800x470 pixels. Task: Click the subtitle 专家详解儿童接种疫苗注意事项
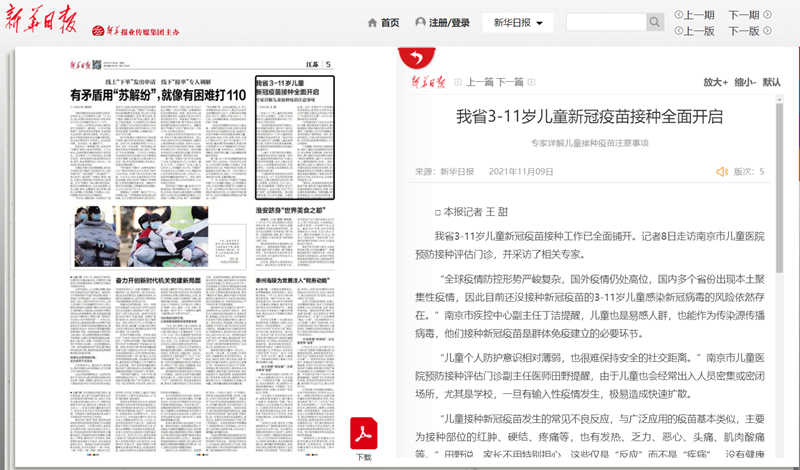point(590,143)
